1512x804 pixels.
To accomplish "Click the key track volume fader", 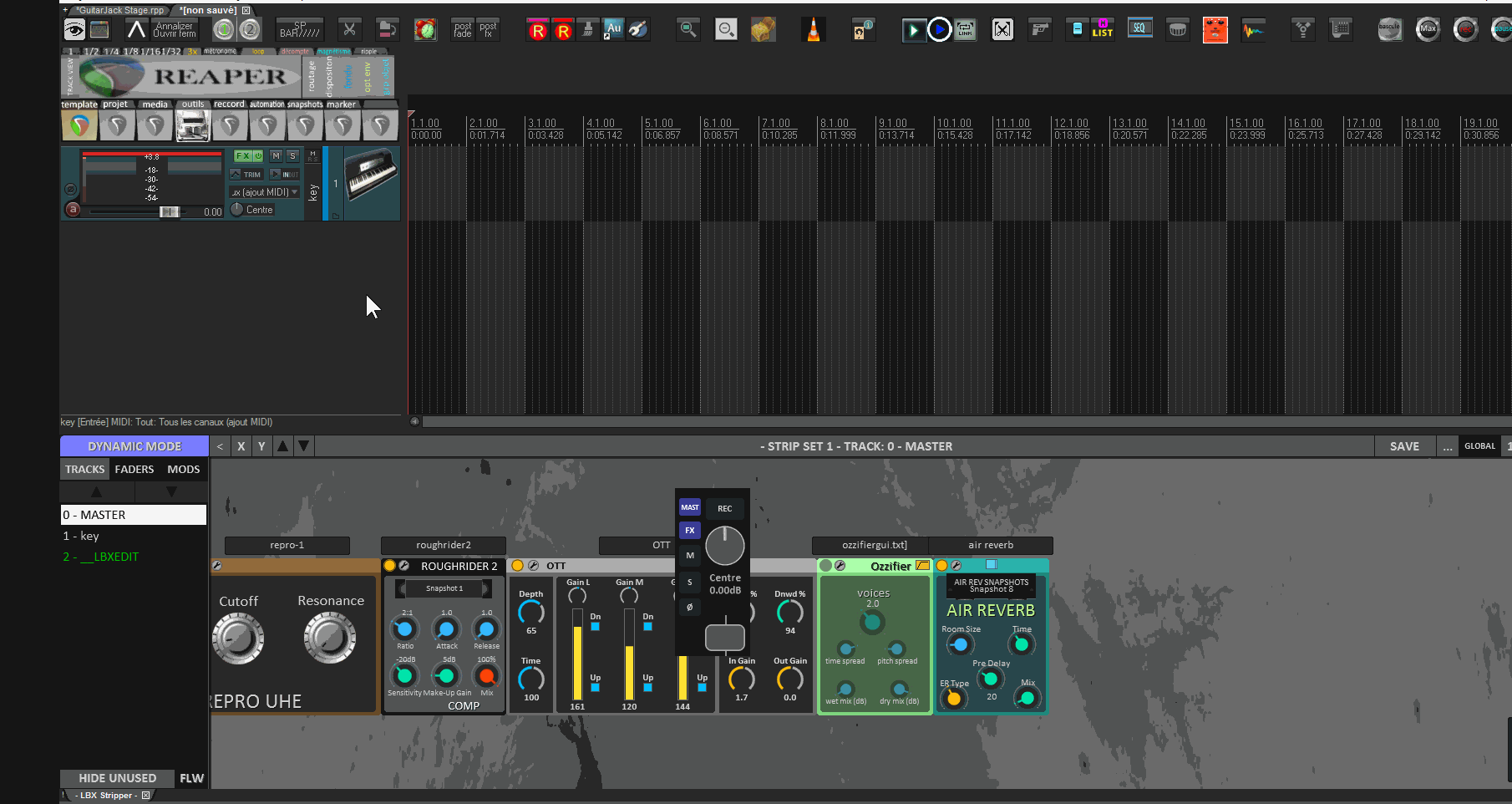I will coord(169,212).
